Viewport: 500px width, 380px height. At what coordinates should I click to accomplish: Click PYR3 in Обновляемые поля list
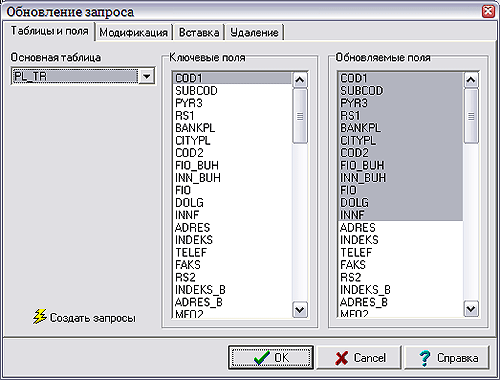click(x=401, y=103)
